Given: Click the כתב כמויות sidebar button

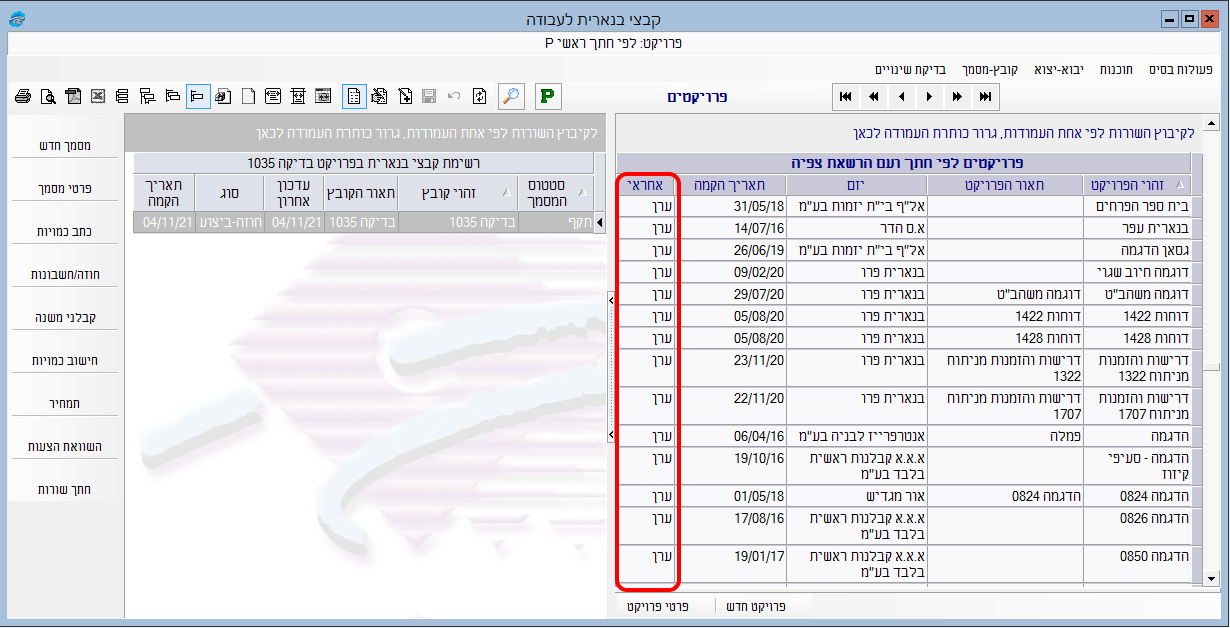Looking at the screenshot, I should 65,231.
